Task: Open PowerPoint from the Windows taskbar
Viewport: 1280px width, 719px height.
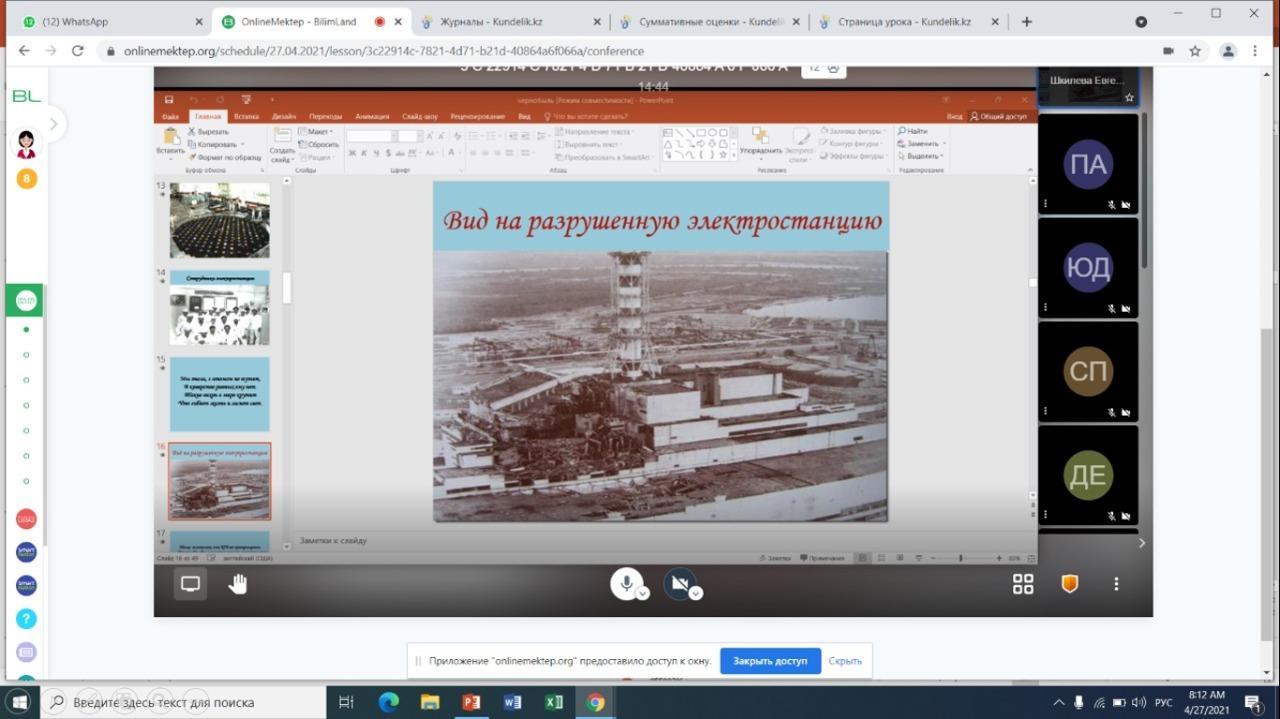Action: coord(471,702)
